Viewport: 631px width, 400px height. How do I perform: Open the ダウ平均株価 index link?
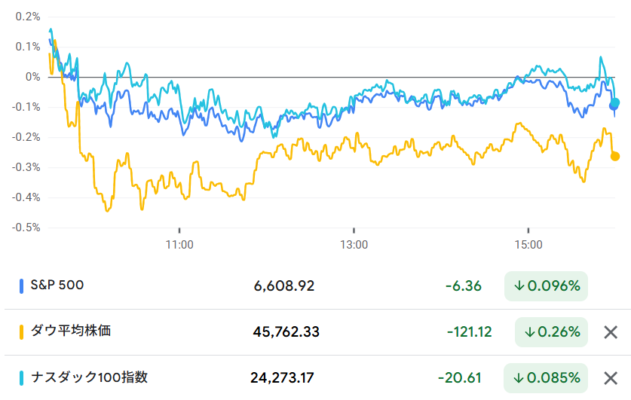pyautogui.click(x=71, y=331)
